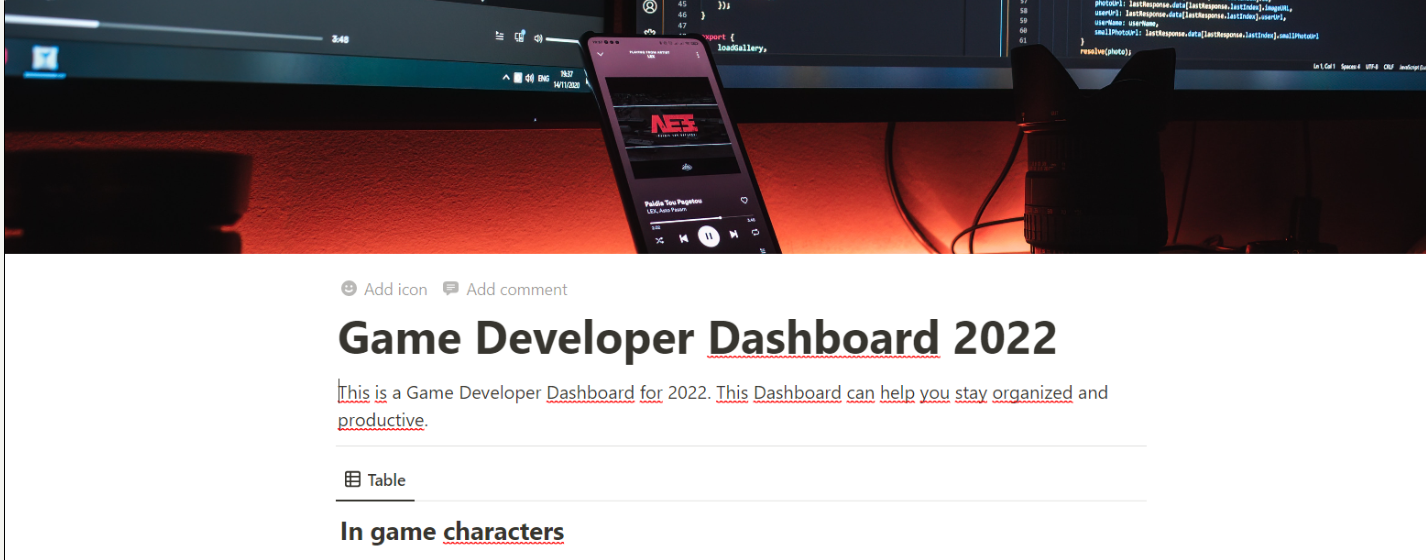The width and height of the screenshot is (1426, 560).
Task: Click the Add comment speech bubble icon
Action: tap(451, 289)
